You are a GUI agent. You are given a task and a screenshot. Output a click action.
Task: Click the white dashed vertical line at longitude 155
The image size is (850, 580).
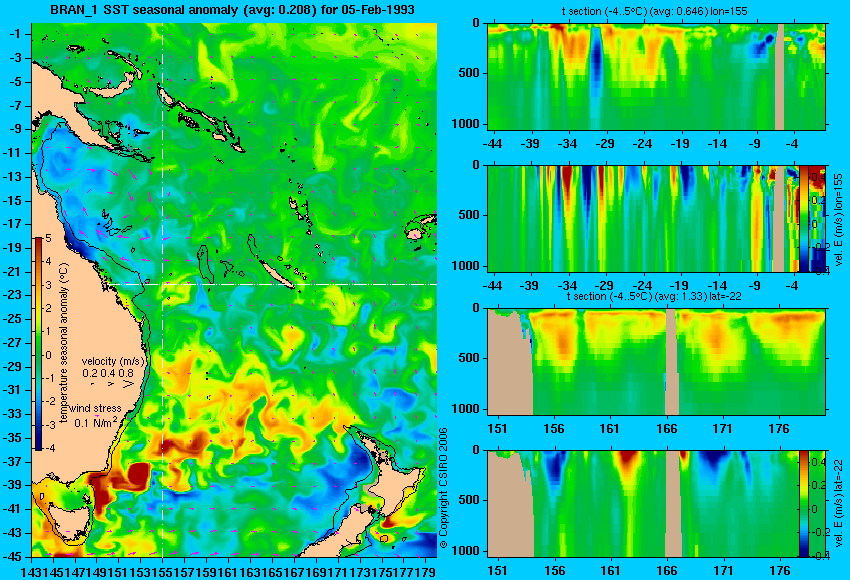163,289
